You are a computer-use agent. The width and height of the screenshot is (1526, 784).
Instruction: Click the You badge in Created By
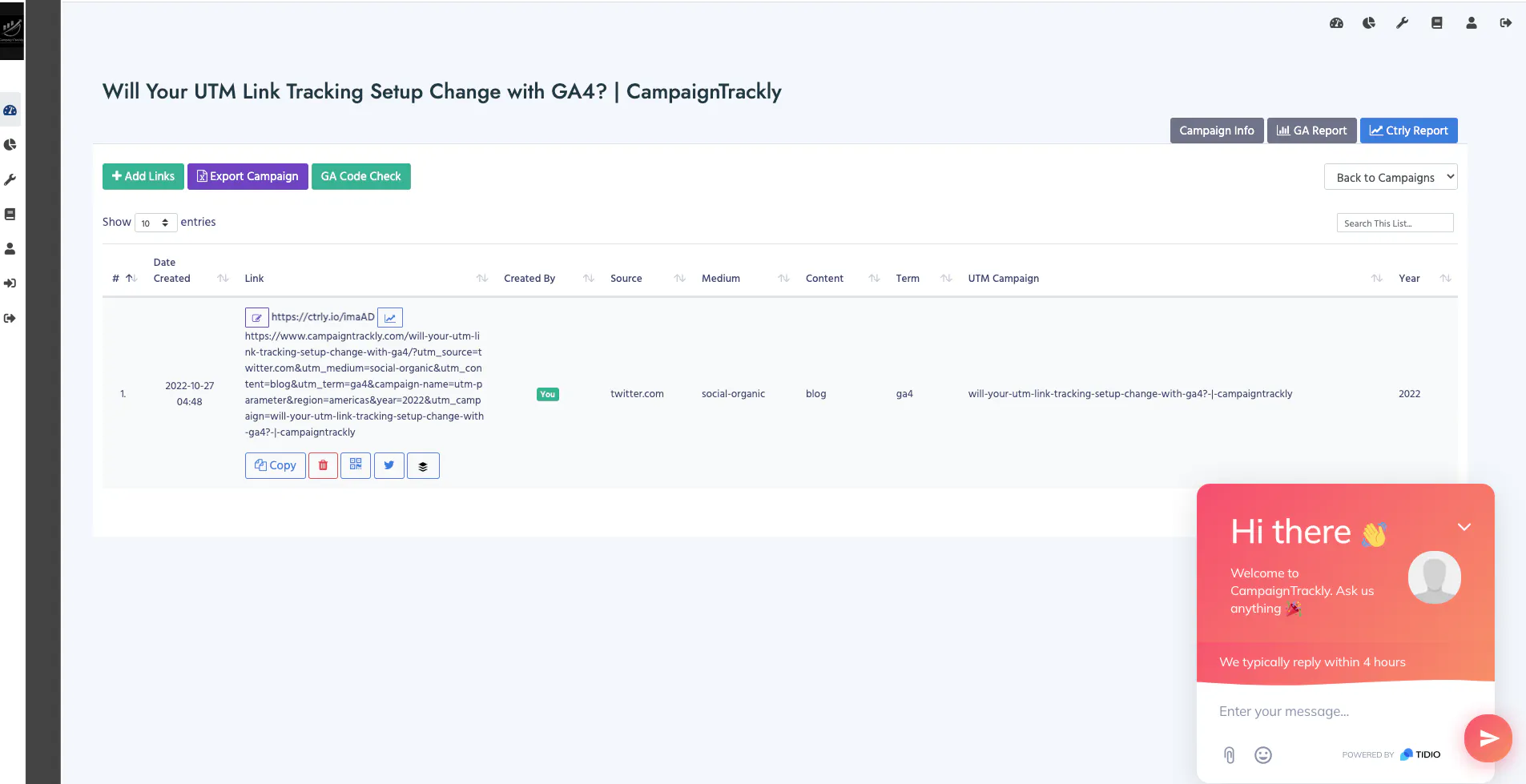548,394
